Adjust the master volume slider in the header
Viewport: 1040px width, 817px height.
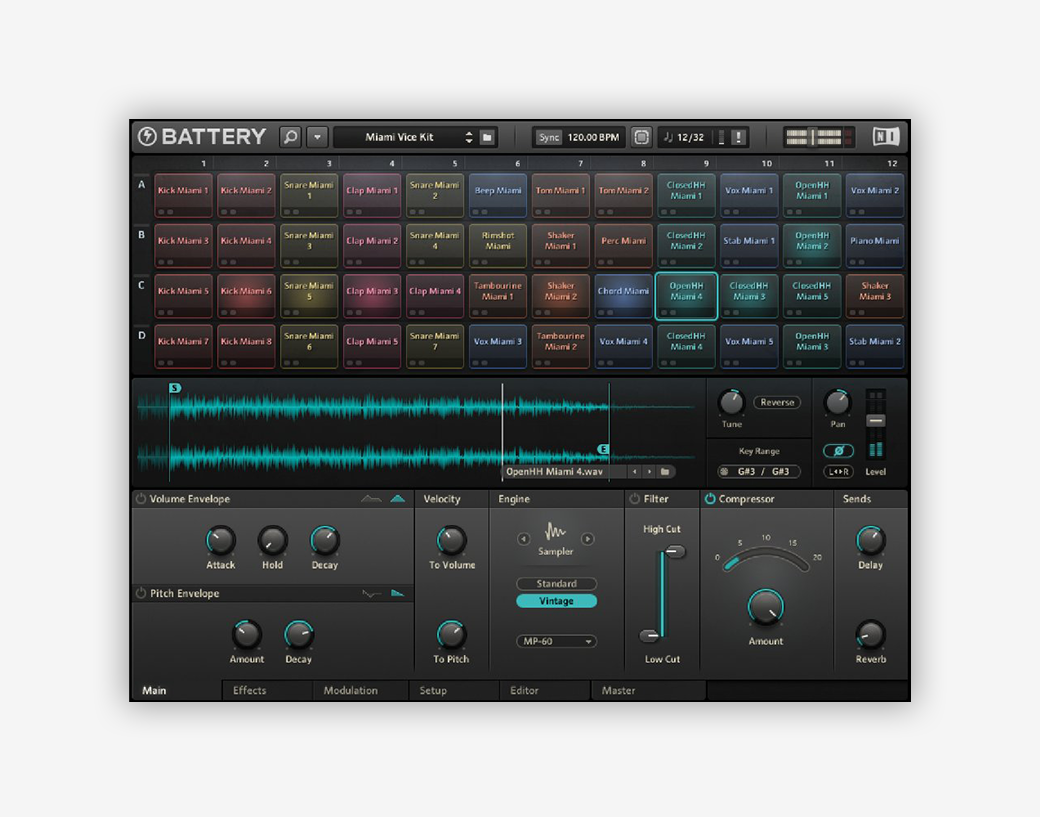(x=812, y=137)
